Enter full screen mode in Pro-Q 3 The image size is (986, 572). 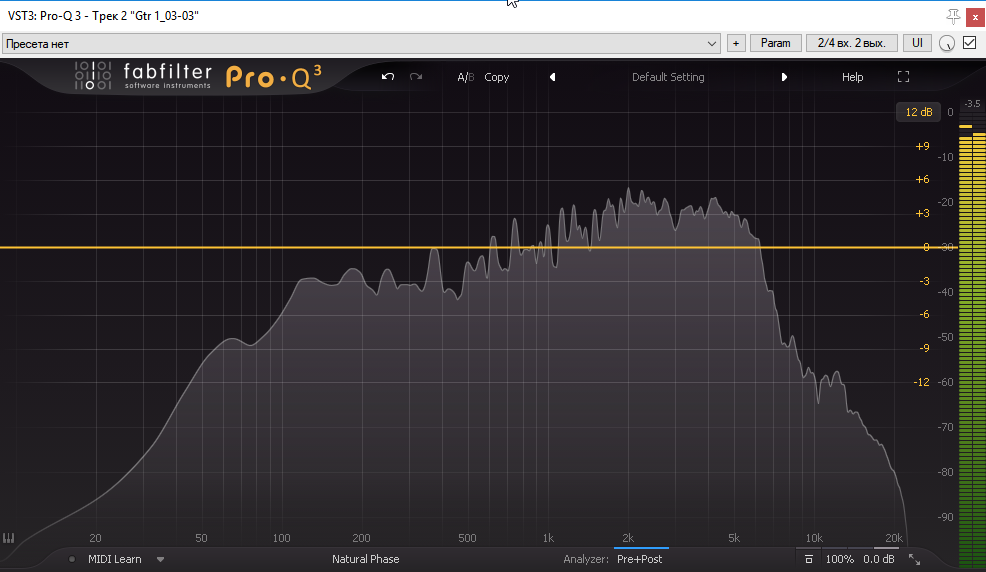click(904, 77)
